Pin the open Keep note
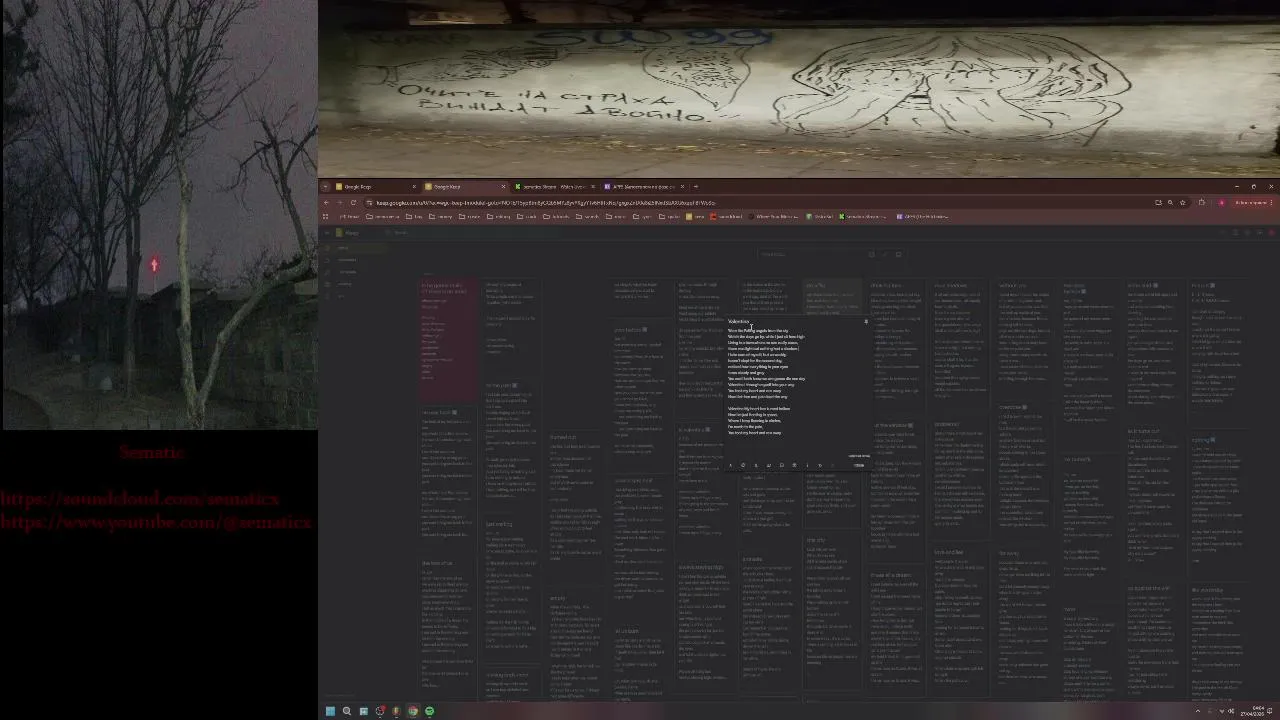 coord(866,322)
